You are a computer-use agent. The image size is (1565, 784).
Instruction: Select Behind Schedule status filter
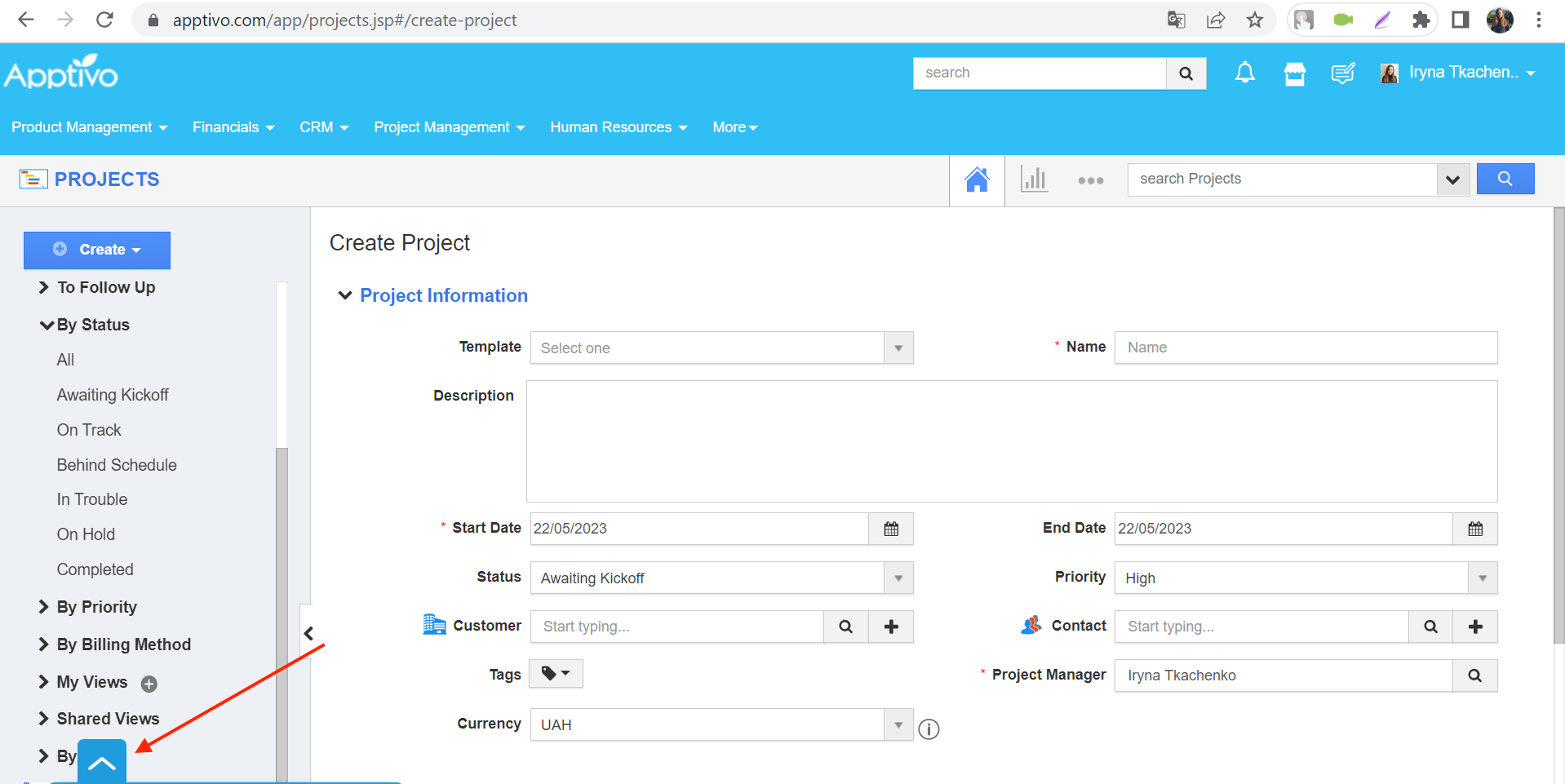[x=117, y=465]
